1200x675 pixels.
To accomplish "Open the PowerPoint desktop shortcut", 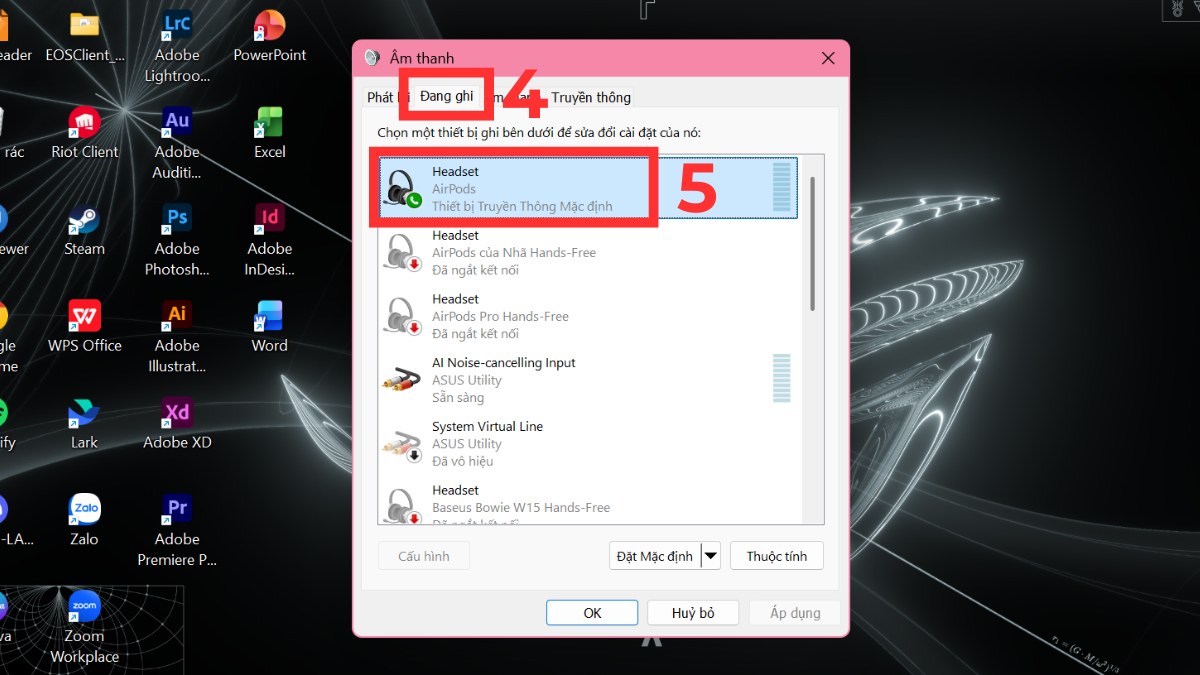I will tap(269, 37).
